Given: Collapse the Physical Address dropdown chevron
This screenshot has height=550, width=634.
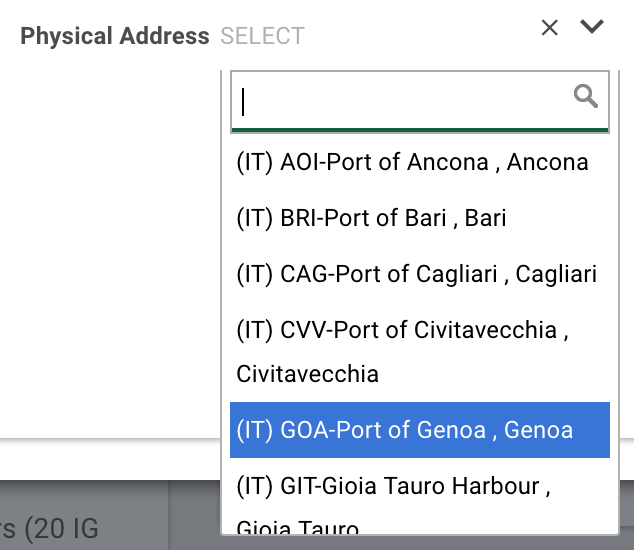Looking at the screenshot, I should coord(592,28).
